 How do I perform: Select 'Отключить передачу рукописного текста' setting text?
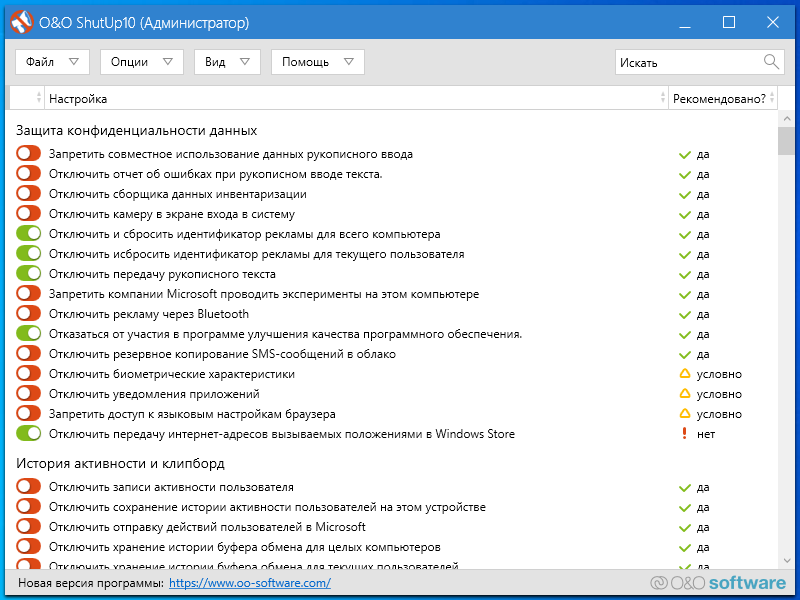[x=162, y=274]
